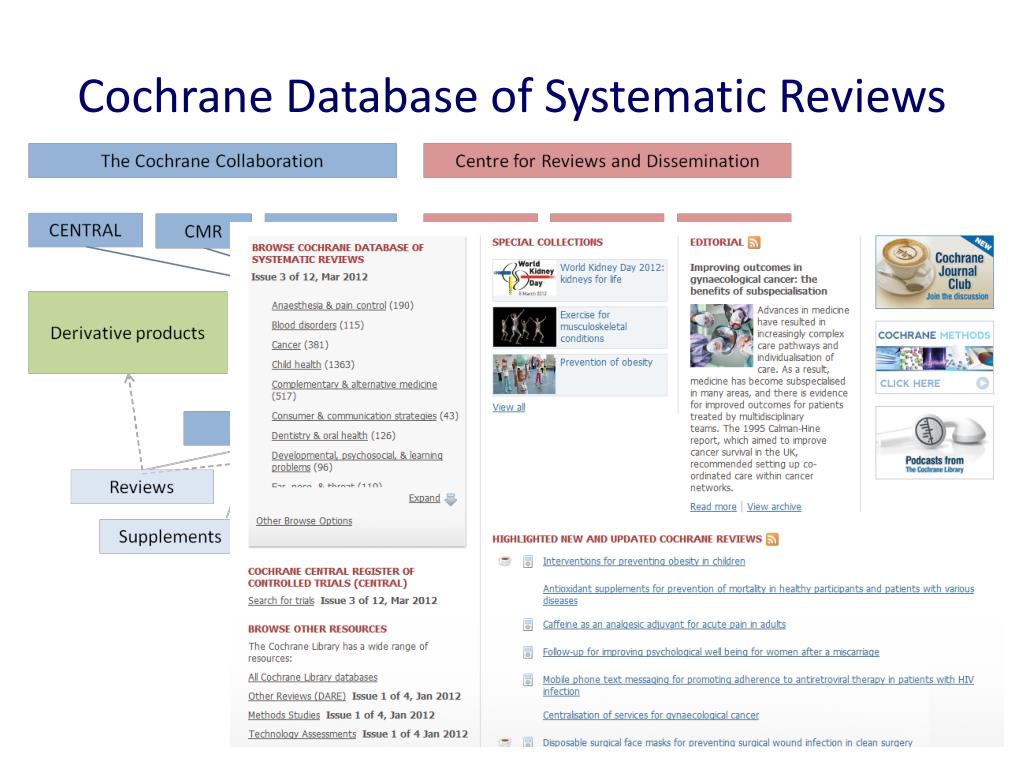Viewport: 1024px width, 768px height.
Task: Open the Prevention of obesity thumbnail image
Action: [x=524, y=374]
